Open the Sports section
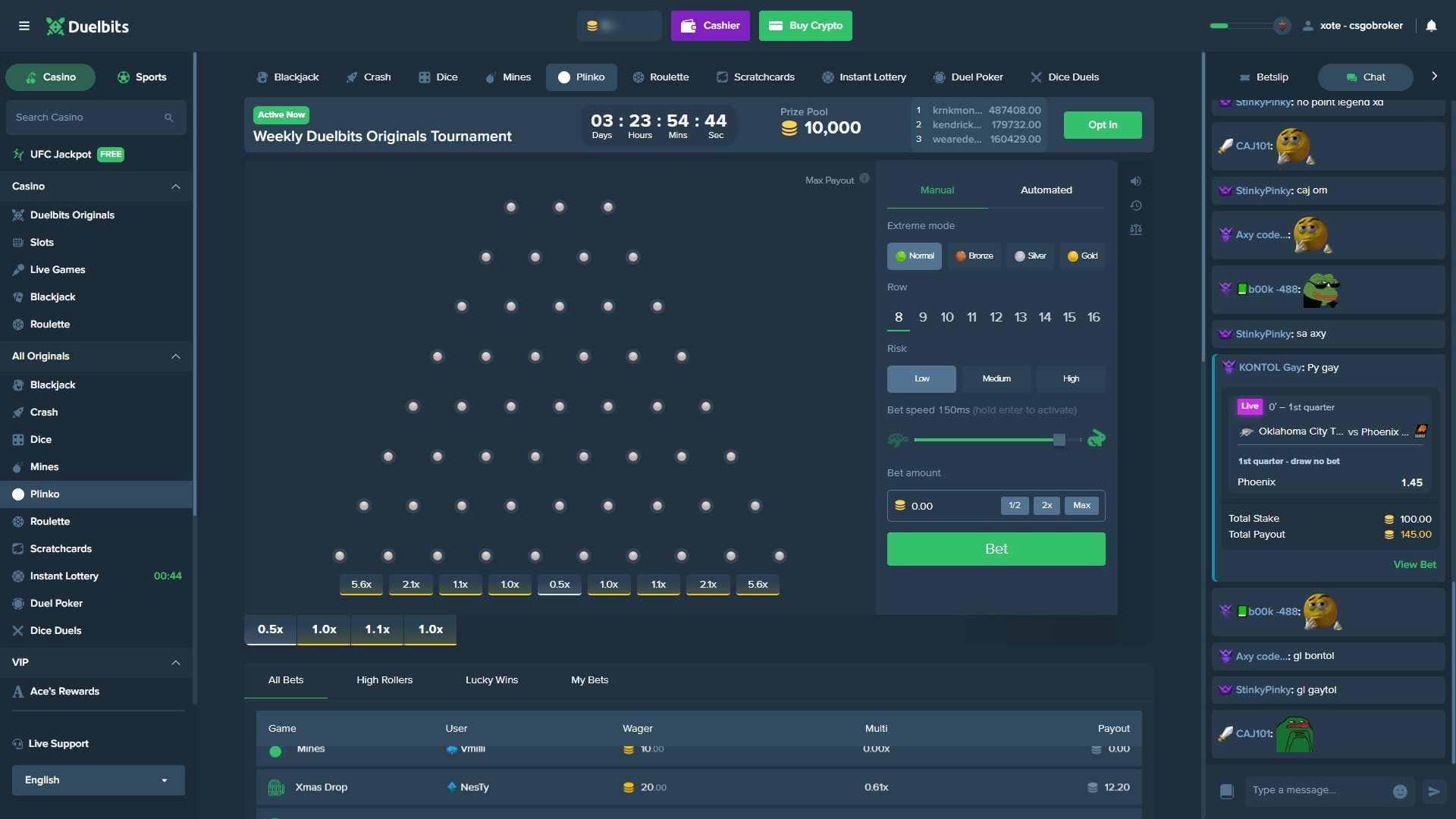1456x819 pixels. pos(141,77)
